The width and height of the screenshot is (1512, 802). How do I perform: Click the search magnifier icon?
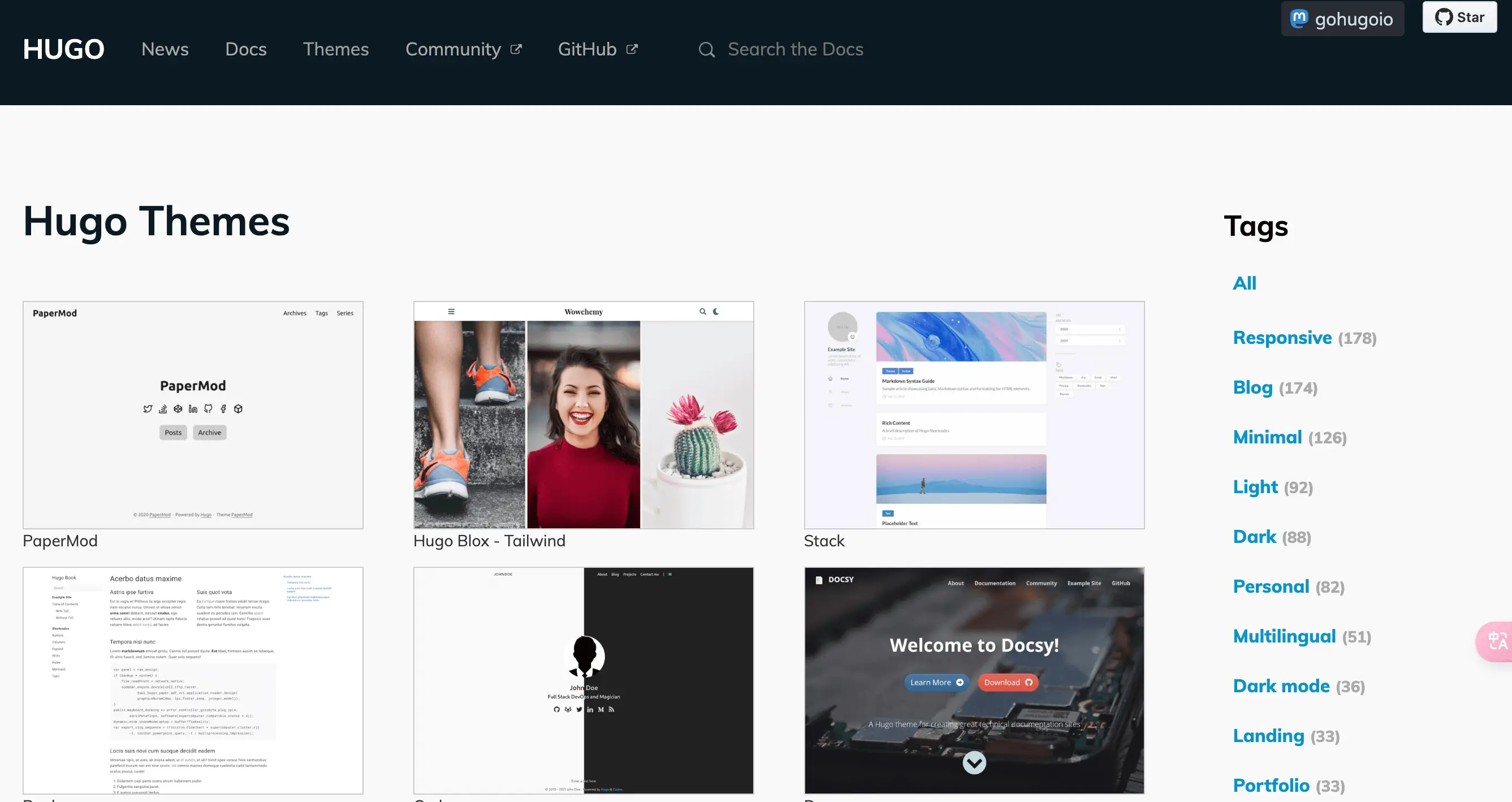(707, 50)
